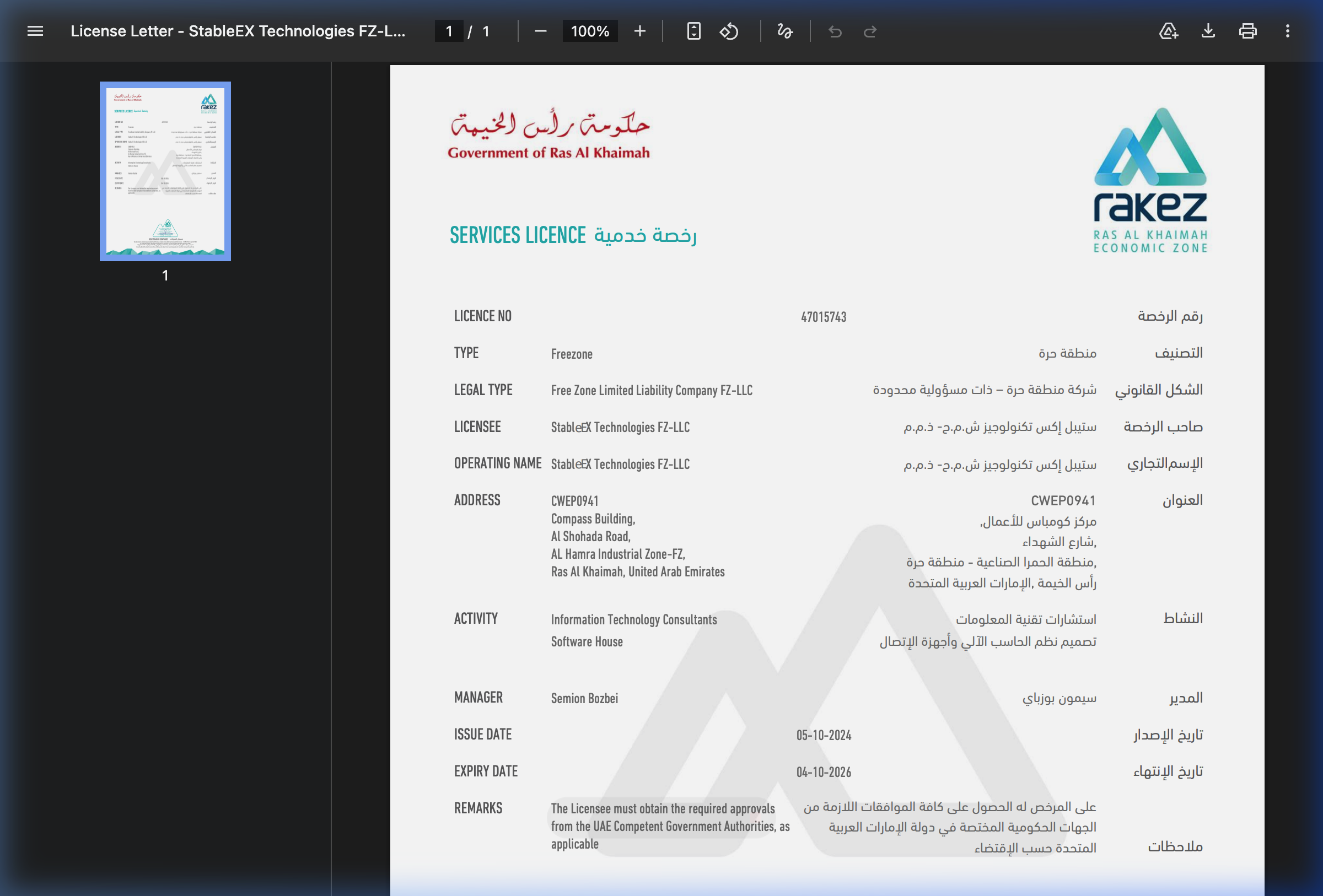
Task: Select the LICENCE NO value 47015743
Action: click(823, 317)
